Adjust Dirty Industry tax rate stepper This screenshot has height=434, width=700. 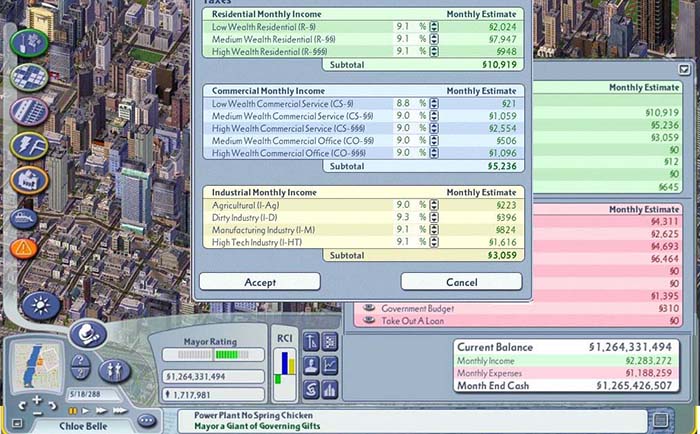pyautogui.click(x=435, y=217)
